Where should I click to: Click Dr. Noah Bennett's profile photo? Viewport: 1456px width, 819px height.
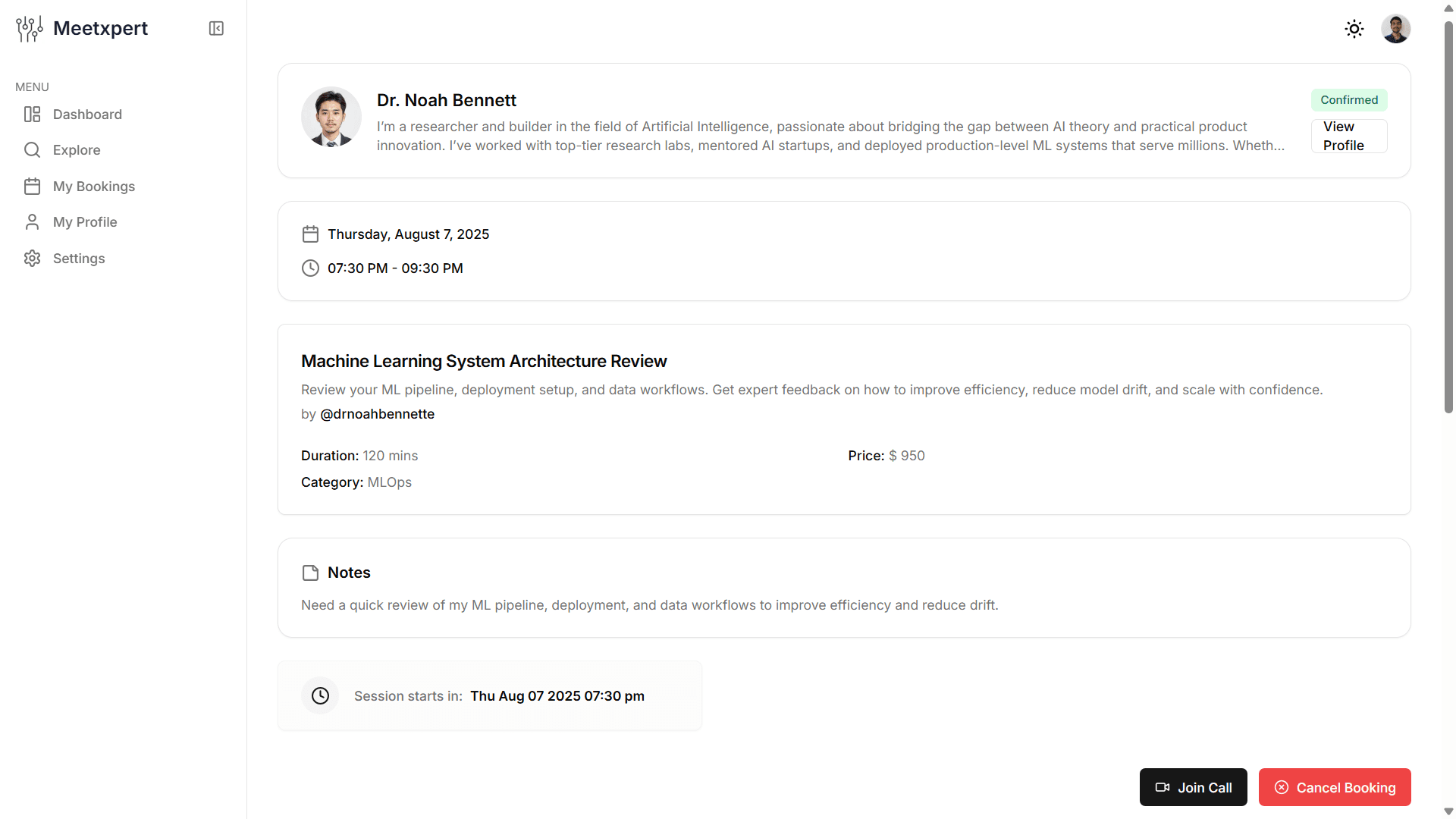click(x=331, y=117)
